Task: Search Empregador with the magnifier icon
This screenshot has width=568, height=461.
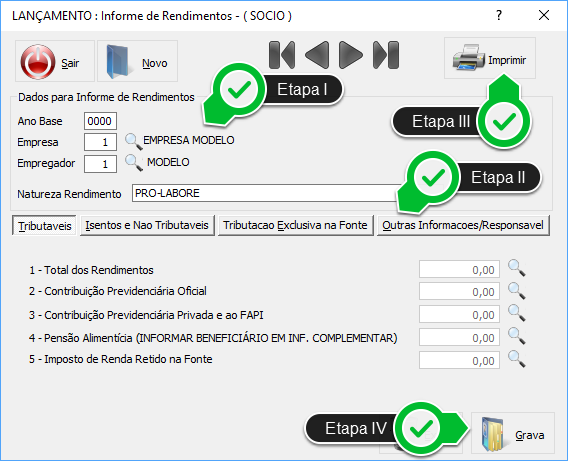Action: point(133,162)
